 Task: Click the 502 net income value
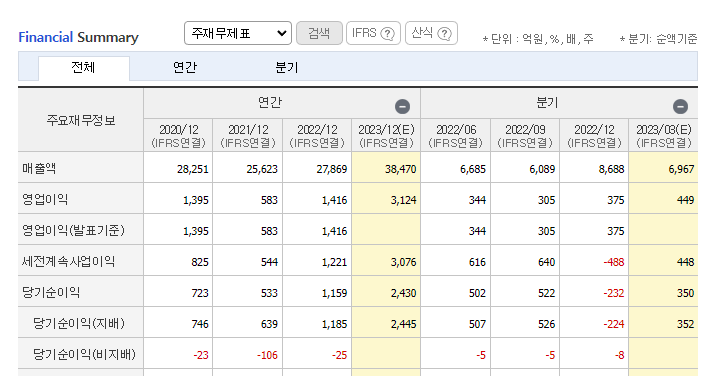click(477, 293)
